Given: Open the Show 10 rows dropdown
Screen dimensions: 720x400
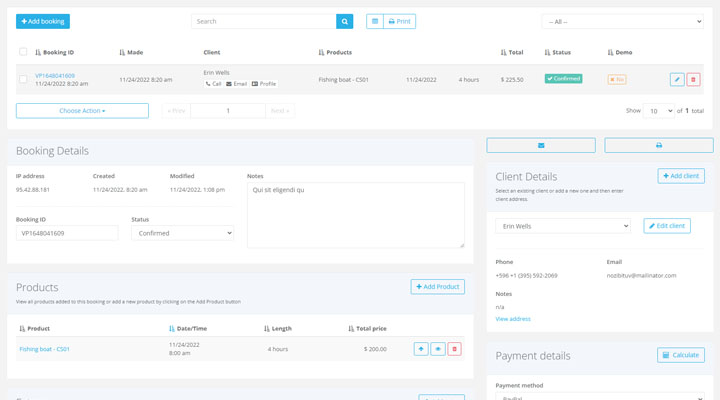Looking at the screenshot, I should point(658,111).
